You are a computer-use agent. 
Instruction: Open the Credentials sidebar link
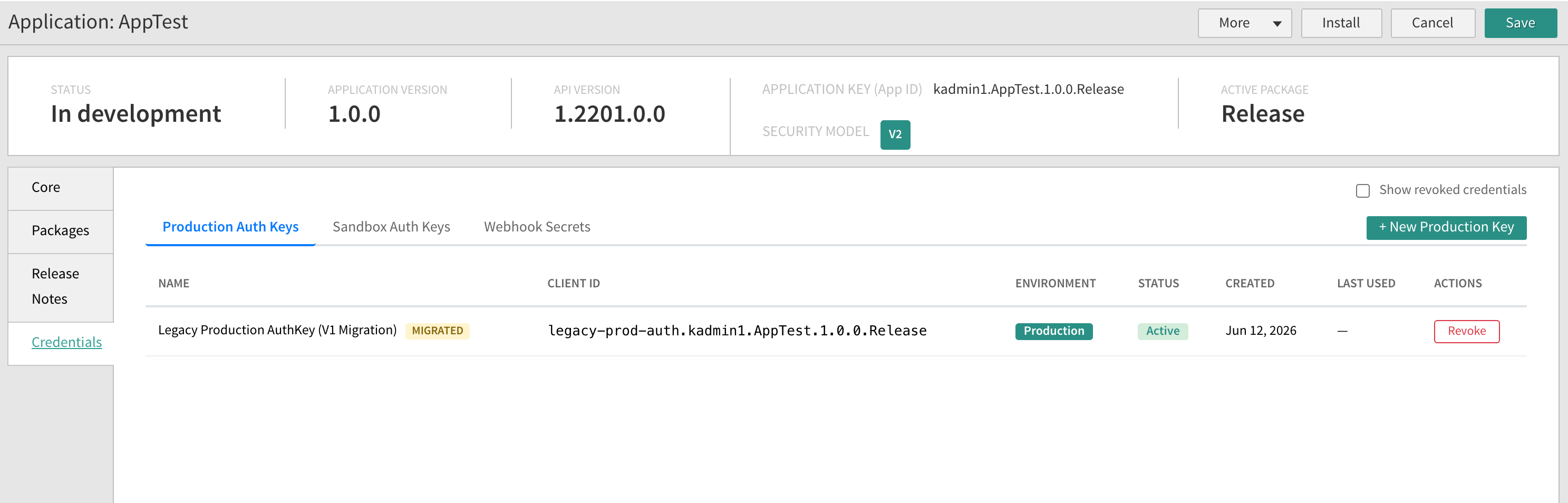(x=66, y=342)
